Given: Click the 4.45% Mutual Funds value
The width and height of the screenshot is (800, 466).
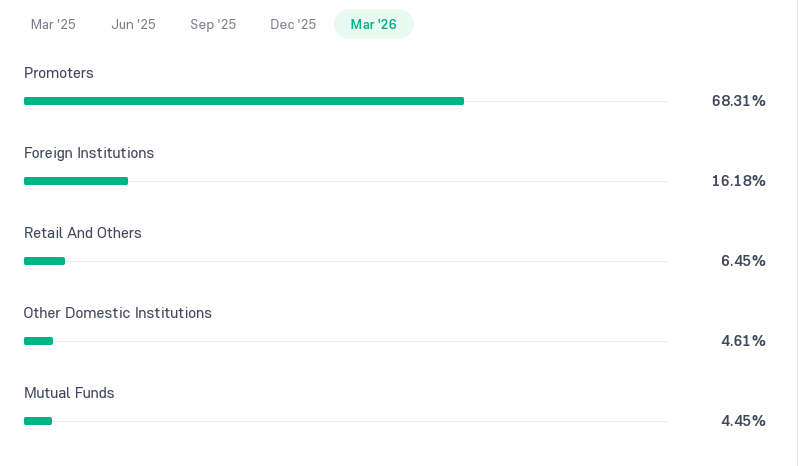Looking at the screenshot, I should point(743,421).
